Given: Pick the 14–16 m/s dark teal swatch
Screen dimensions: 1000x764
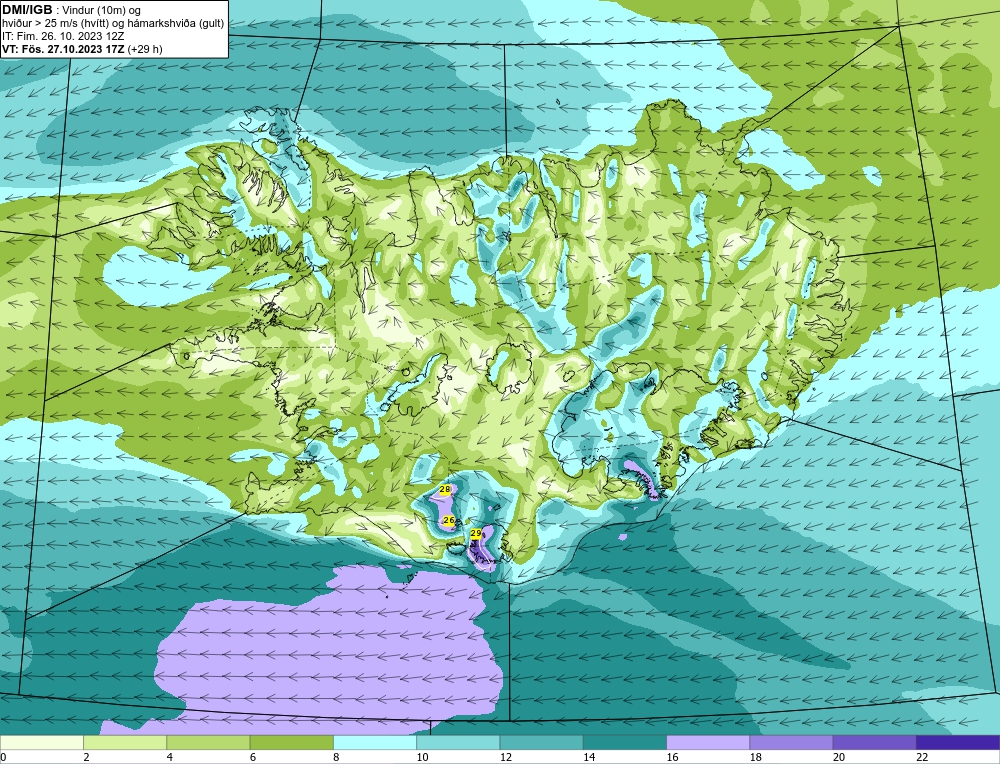Looking at the screenshot, I should click(x=624, y=742).
